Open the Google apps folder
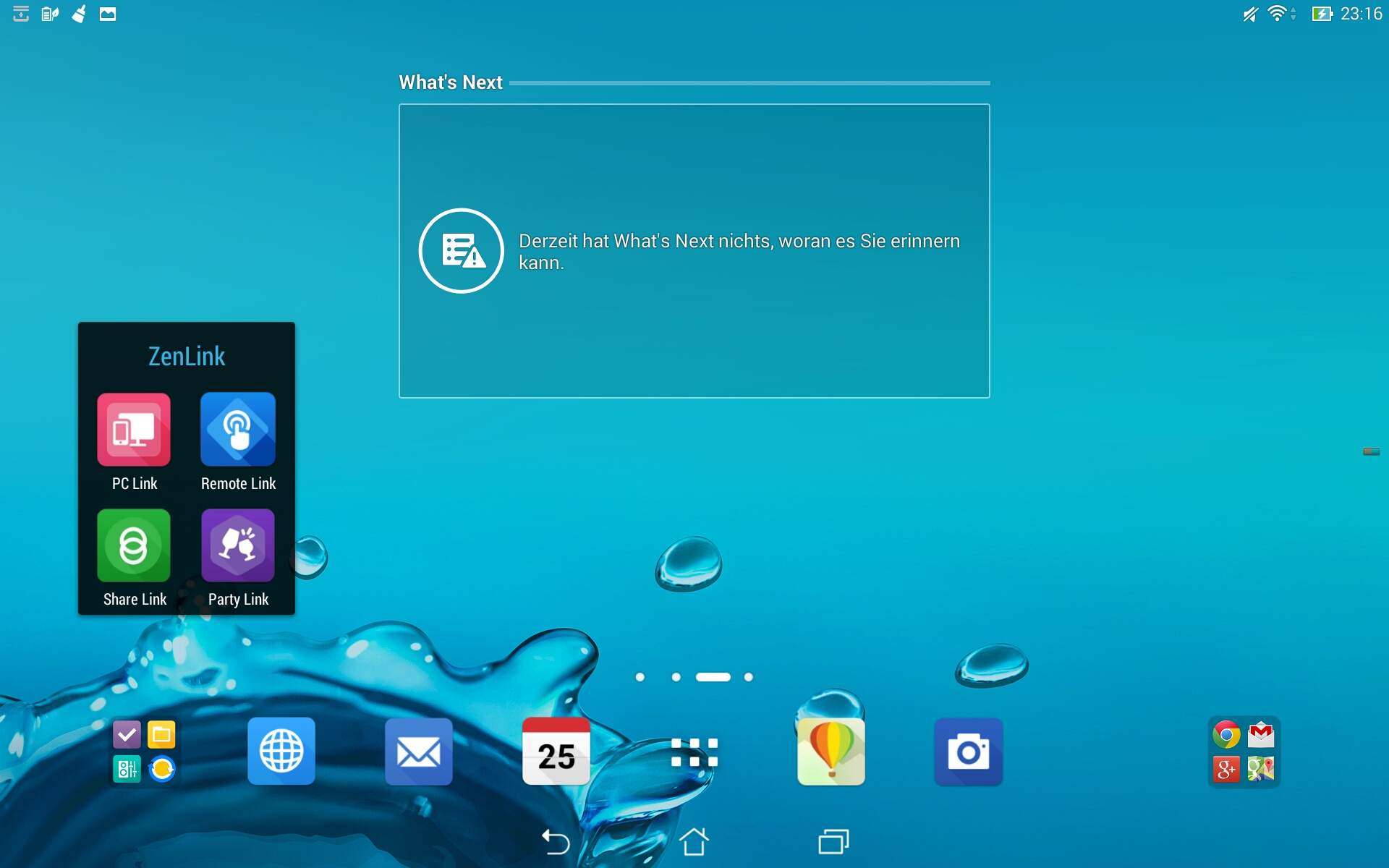 [x=1244, y=752]
